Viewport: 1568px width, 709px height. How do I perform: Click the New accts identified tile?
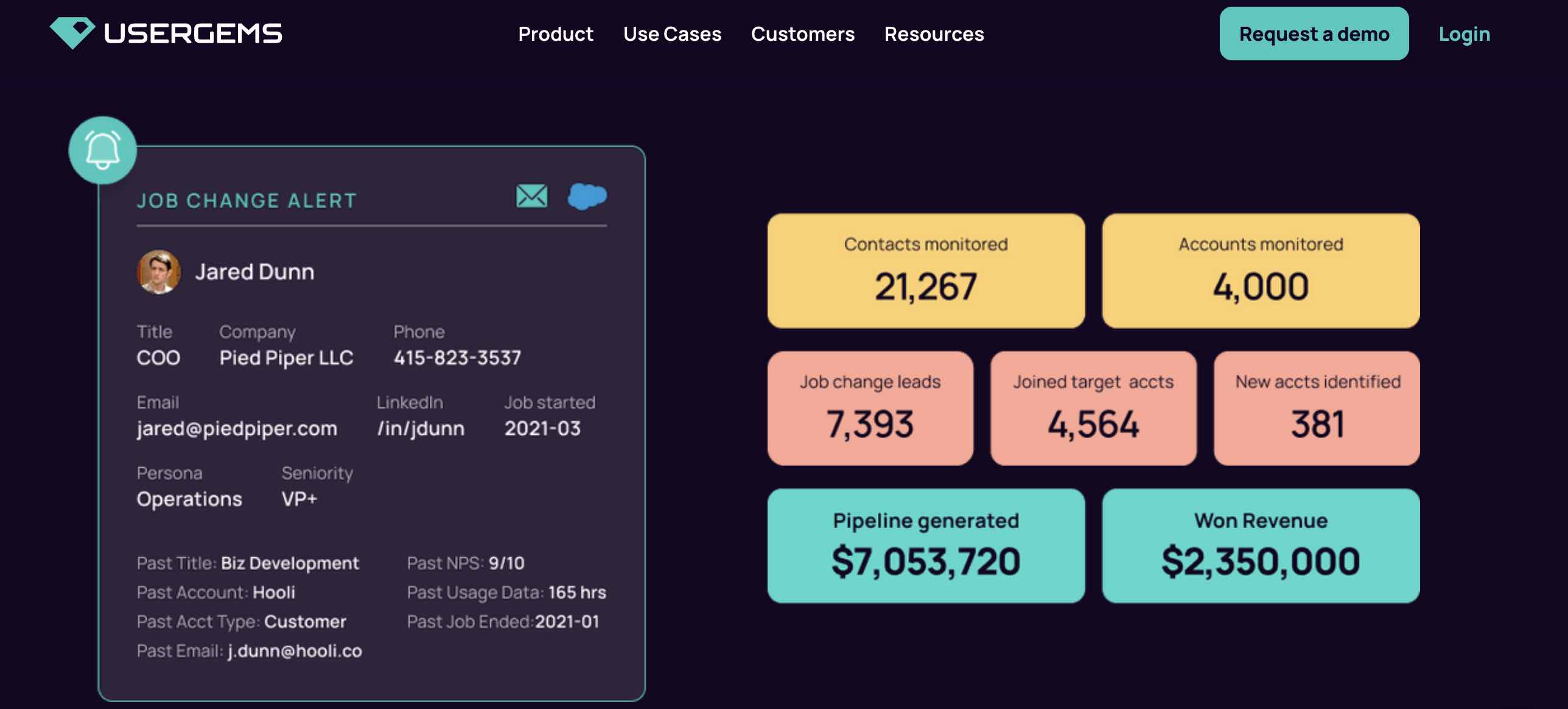1316,409
